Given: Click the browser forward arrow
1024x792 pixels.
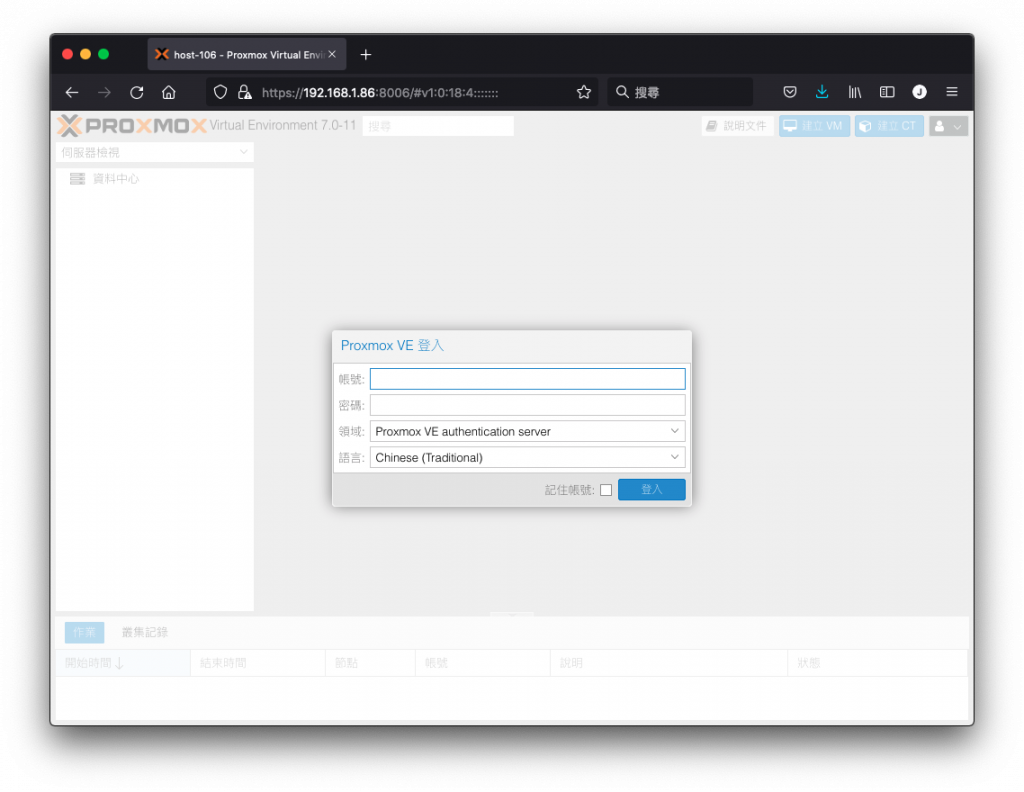Looking at the screenshot, I should (x=104, y=93).
